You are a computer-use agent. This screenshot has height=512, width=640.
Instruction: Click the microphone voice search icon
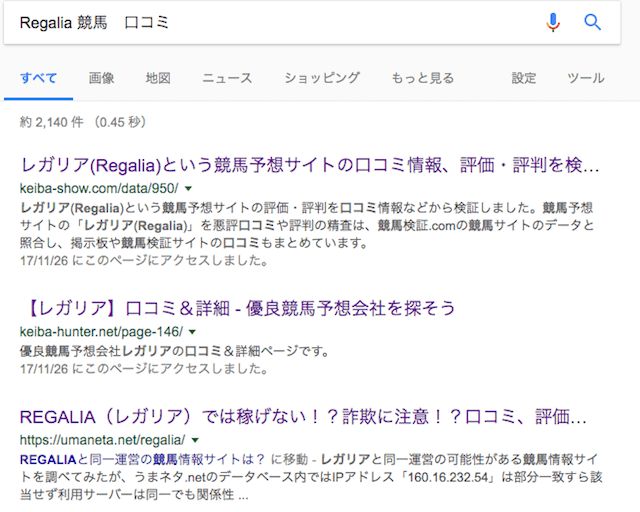point(553,22)
